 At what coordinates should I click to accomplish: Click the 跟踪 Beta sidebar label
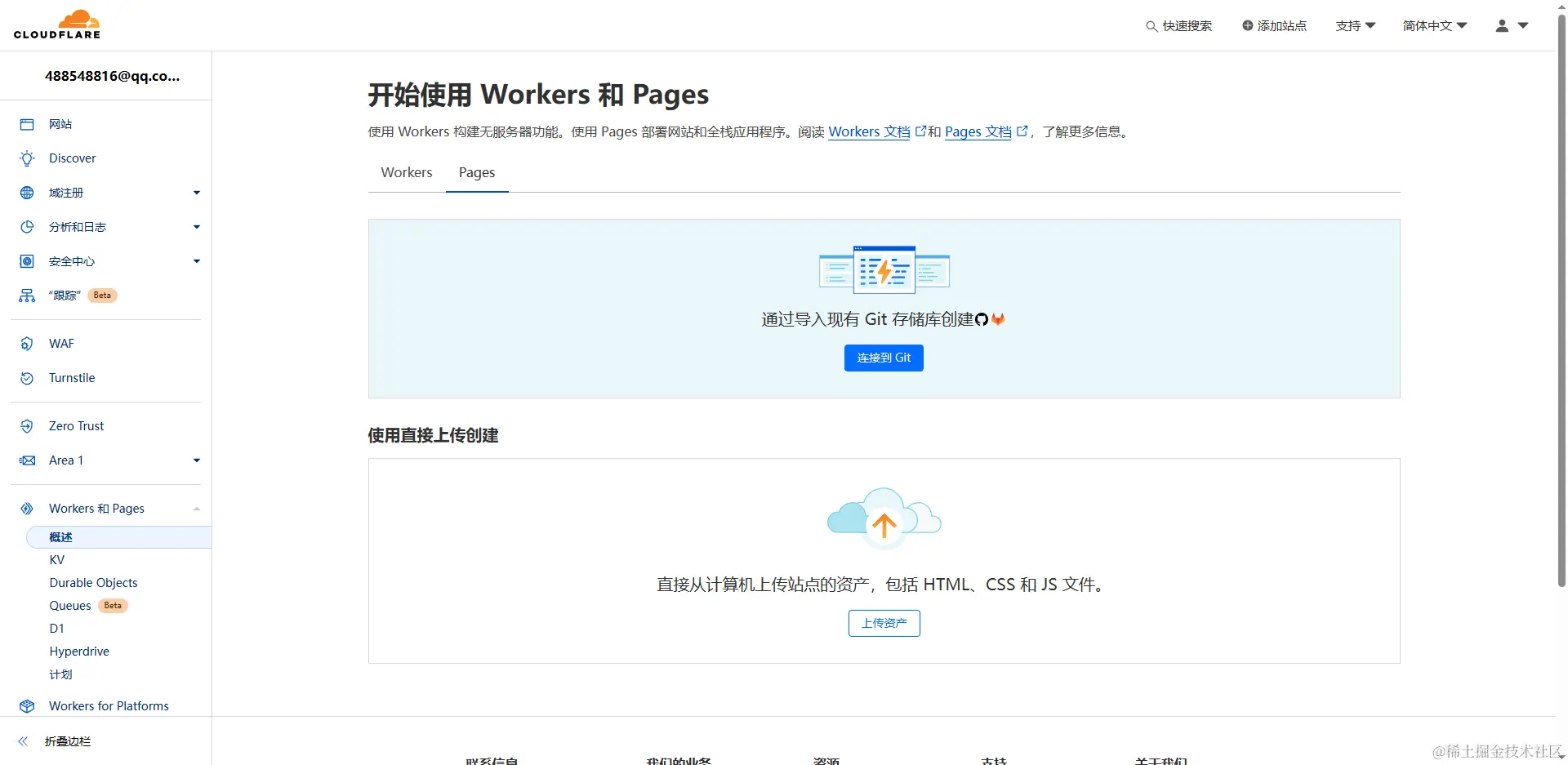(x=82, y=296)
